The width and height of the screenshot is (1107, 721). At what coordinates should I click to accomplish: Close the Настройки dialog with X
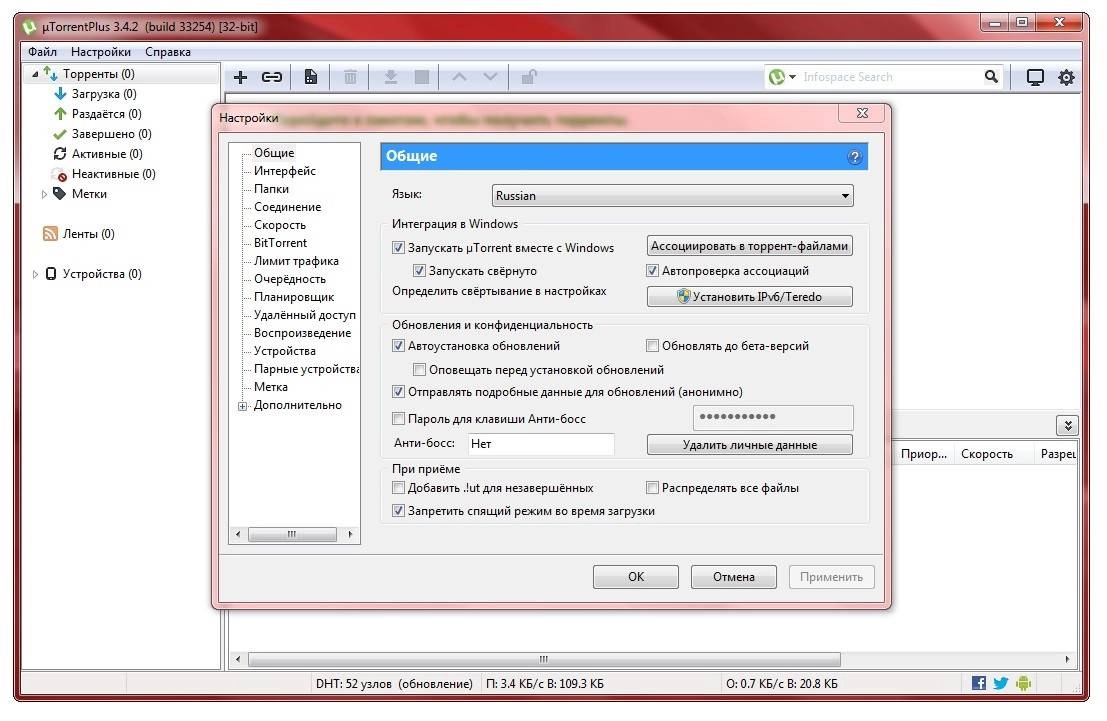(x=862, y=113)
